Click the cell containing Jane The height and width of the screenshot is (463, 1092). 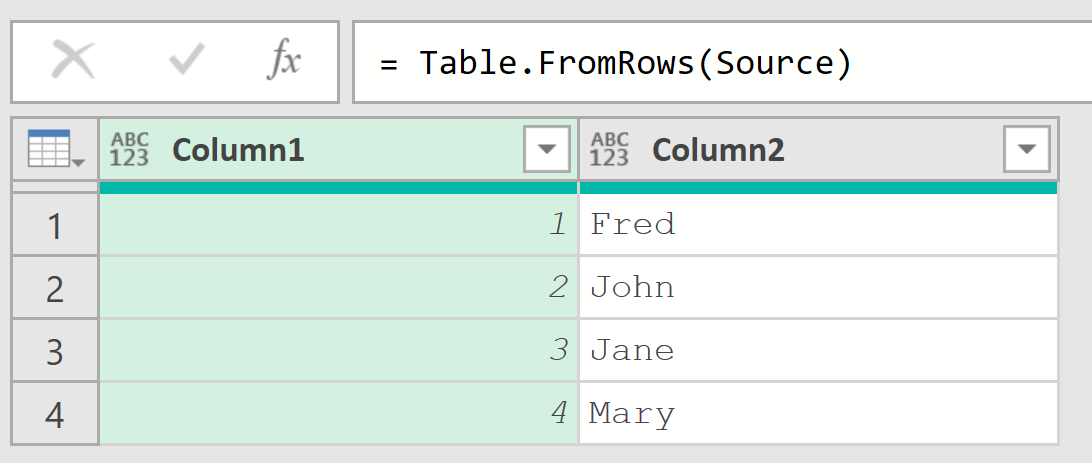[x=818, y=350]
